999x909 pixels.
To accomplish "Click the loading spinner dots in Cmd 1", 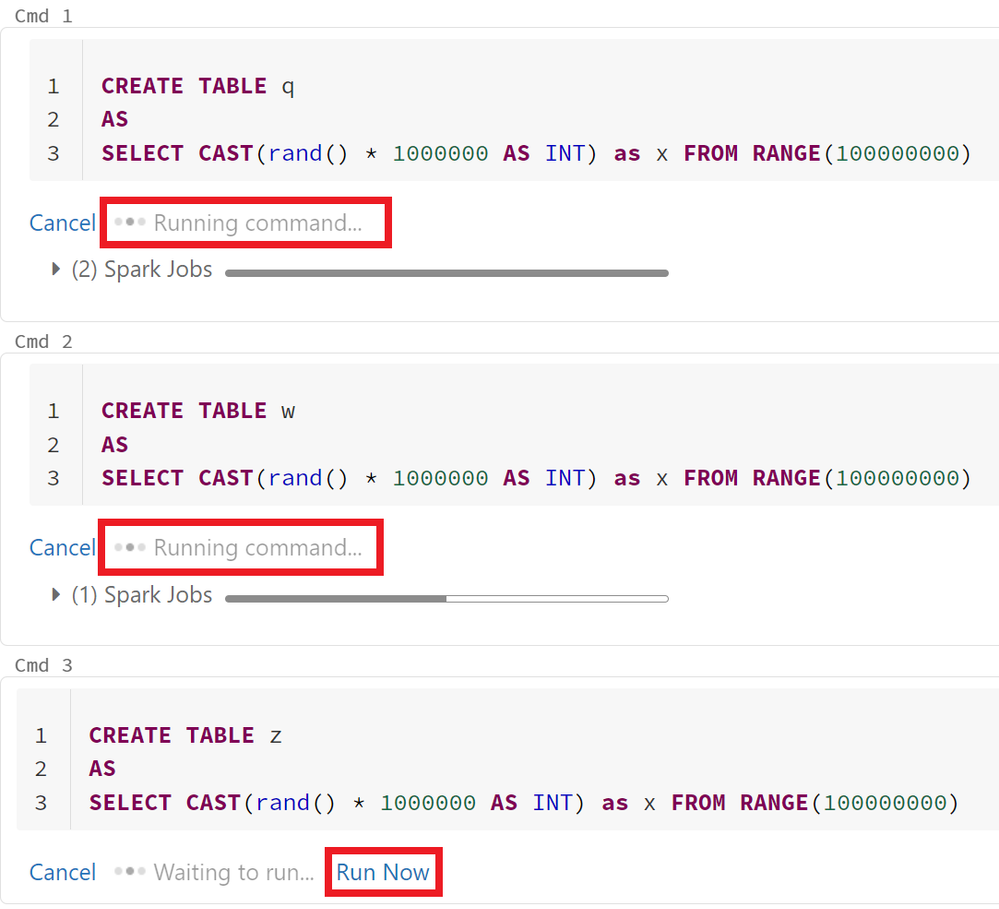I will [x=129, y=222].
